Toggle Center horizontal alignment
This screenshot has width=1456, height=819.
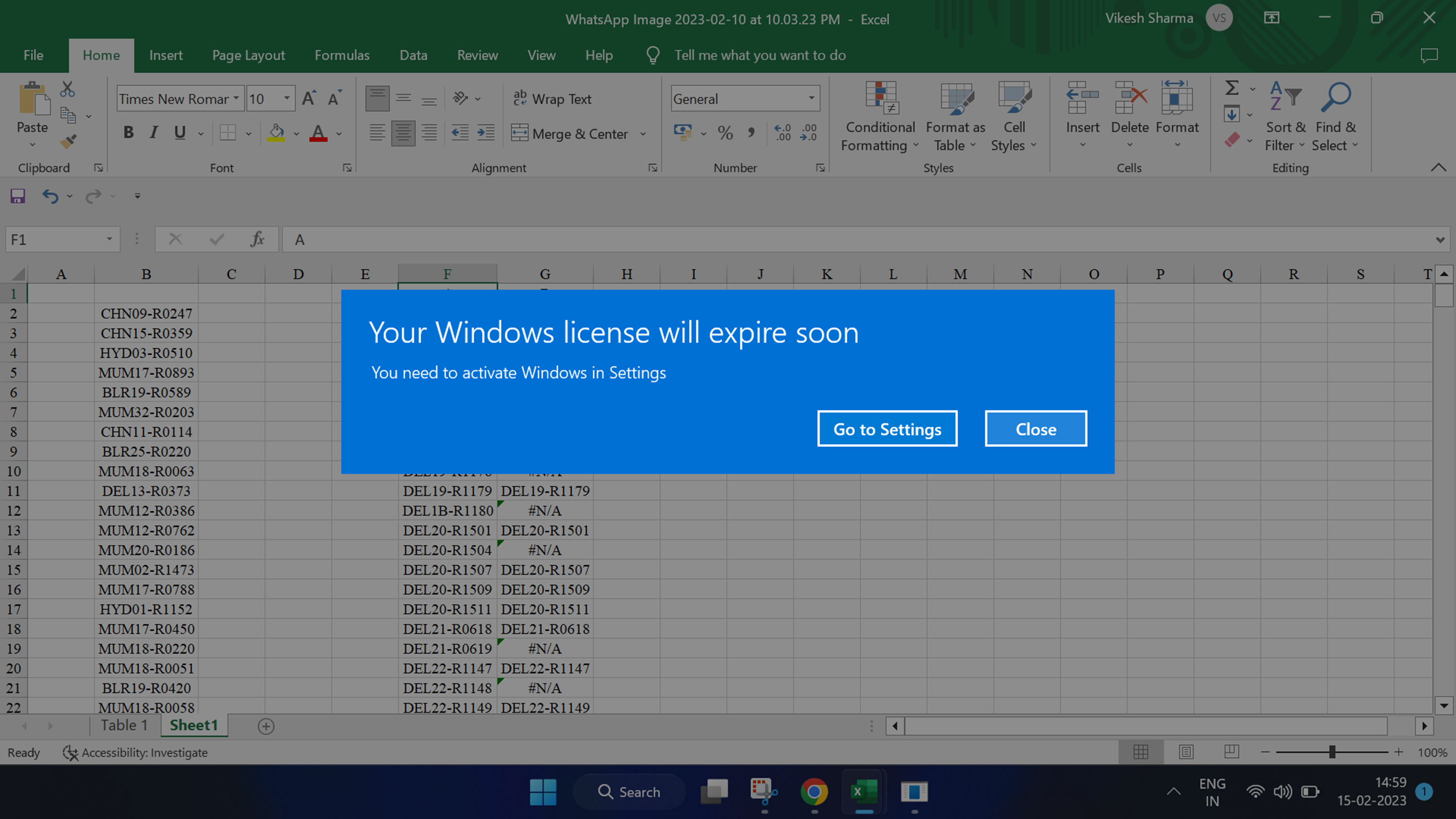pyautogui.click(x=403, y=133)
